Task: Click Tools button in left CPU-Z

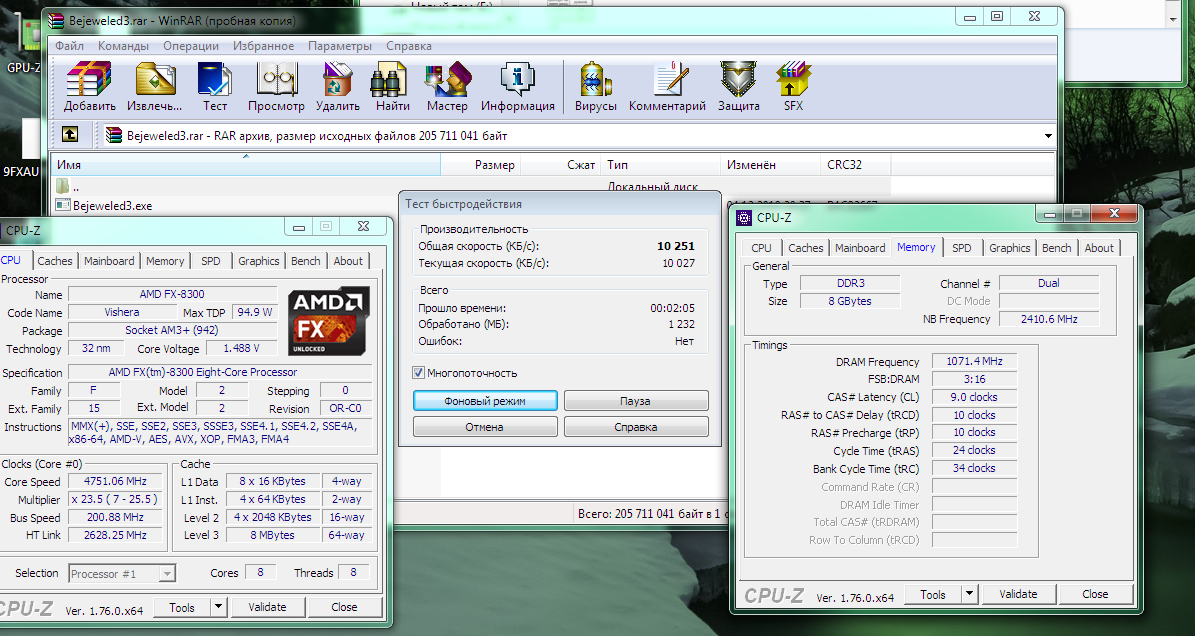Action: 182,607
